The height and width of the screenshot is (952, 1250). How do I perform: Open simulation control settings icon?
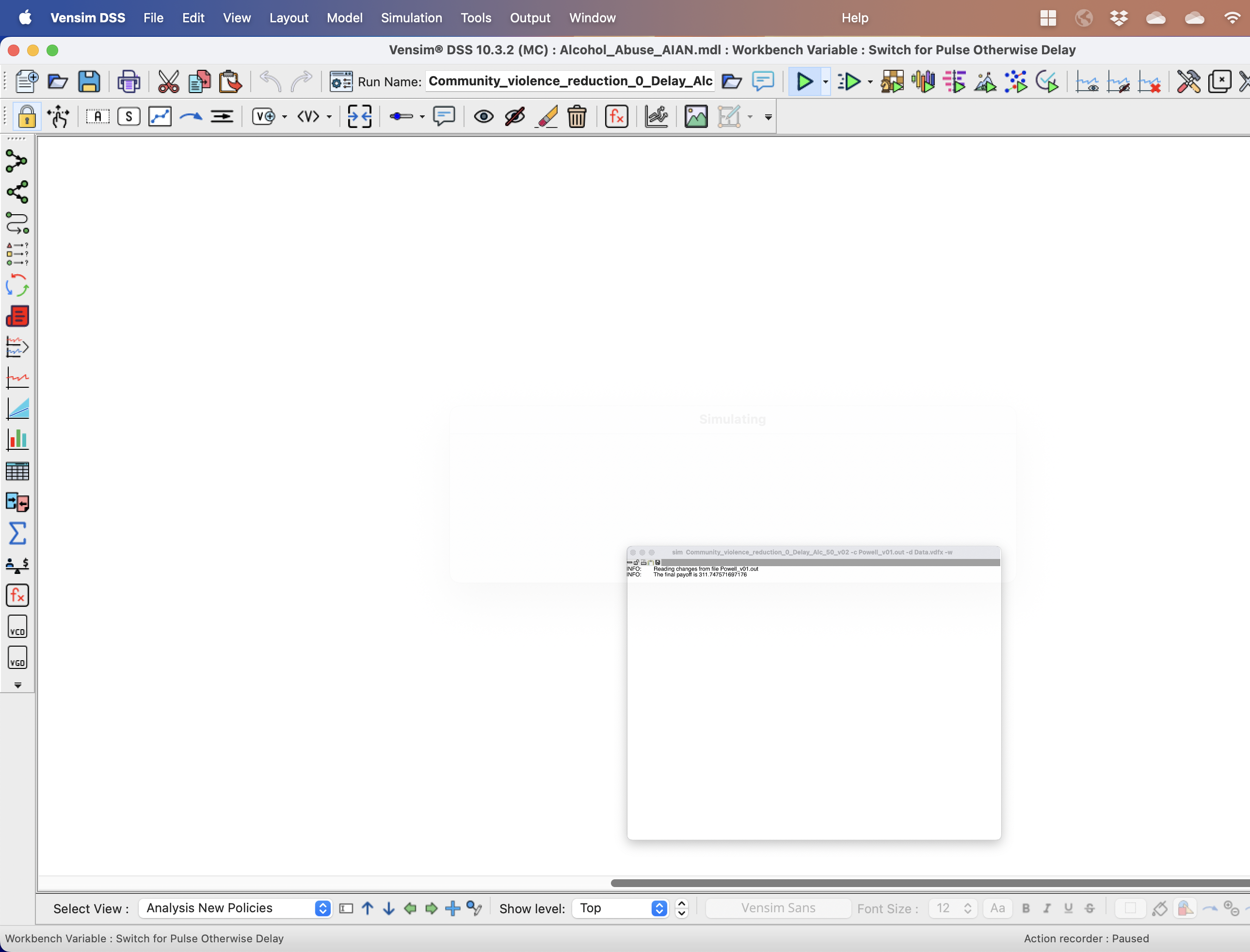pos(341,81)
